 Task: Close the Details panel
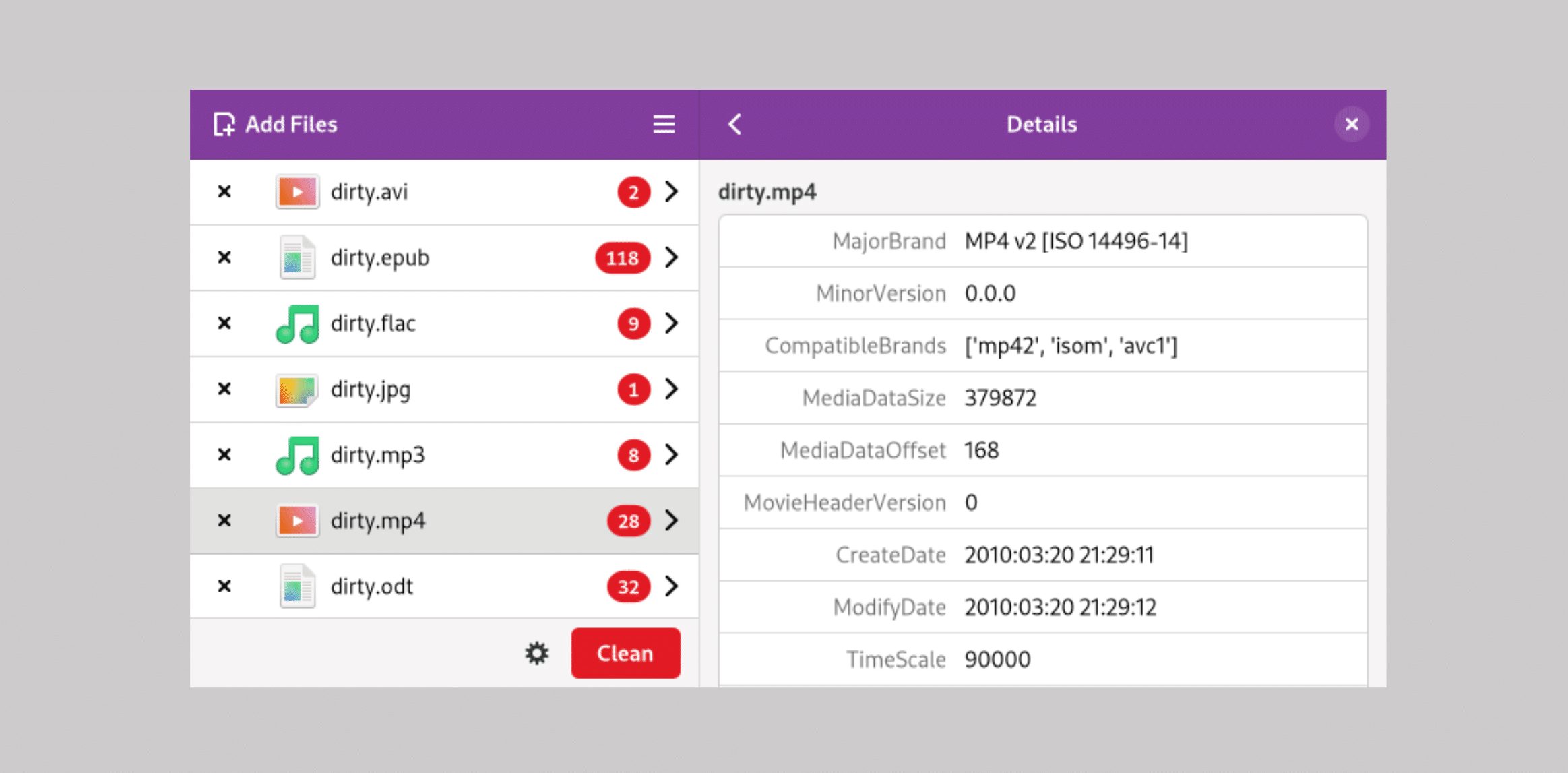pyautogui.click(x=1352, y=124)
